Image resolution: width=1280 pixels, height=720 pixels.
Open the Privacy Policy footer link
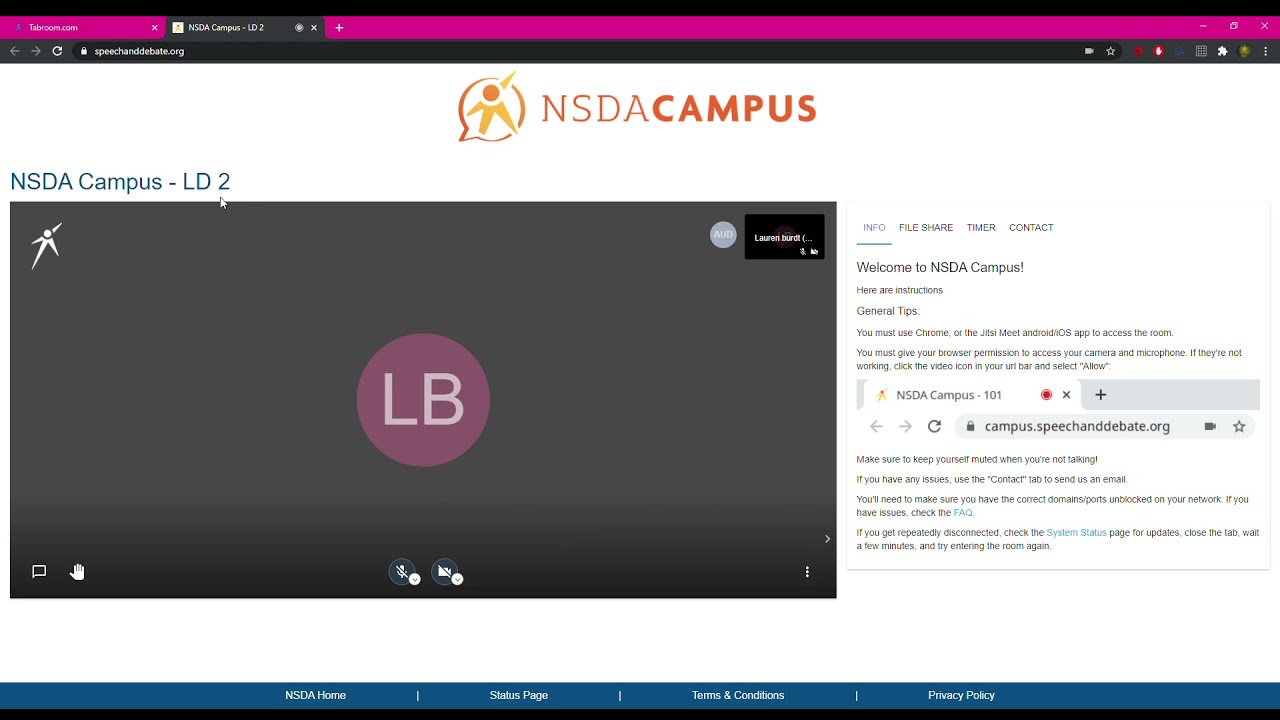[x=961, y=695]
